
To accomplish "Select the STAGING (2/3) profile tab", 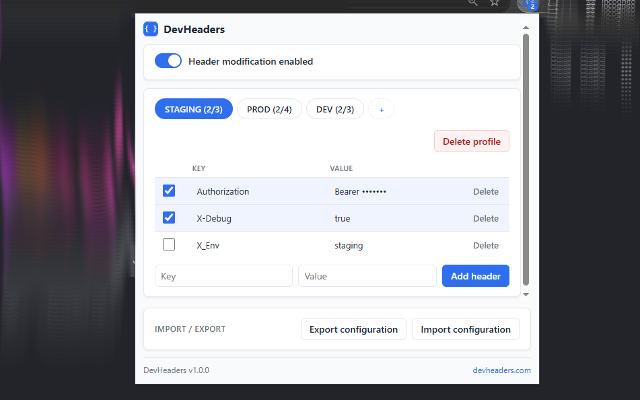I will 193,109.
